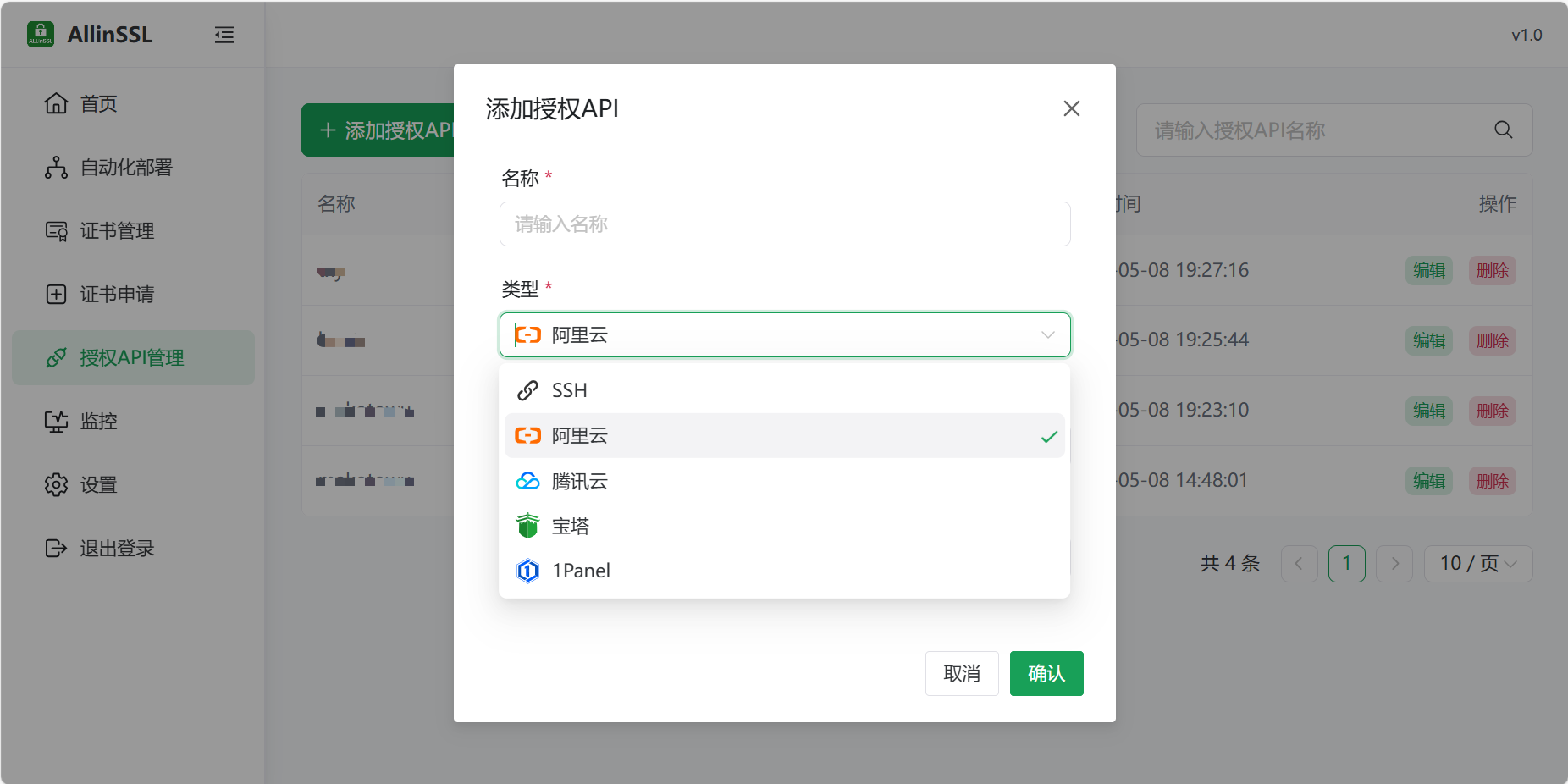This screenshot has width=1568, height=784.
Task: Click 退出登录 in the sidebar
Action: point(133,548)
